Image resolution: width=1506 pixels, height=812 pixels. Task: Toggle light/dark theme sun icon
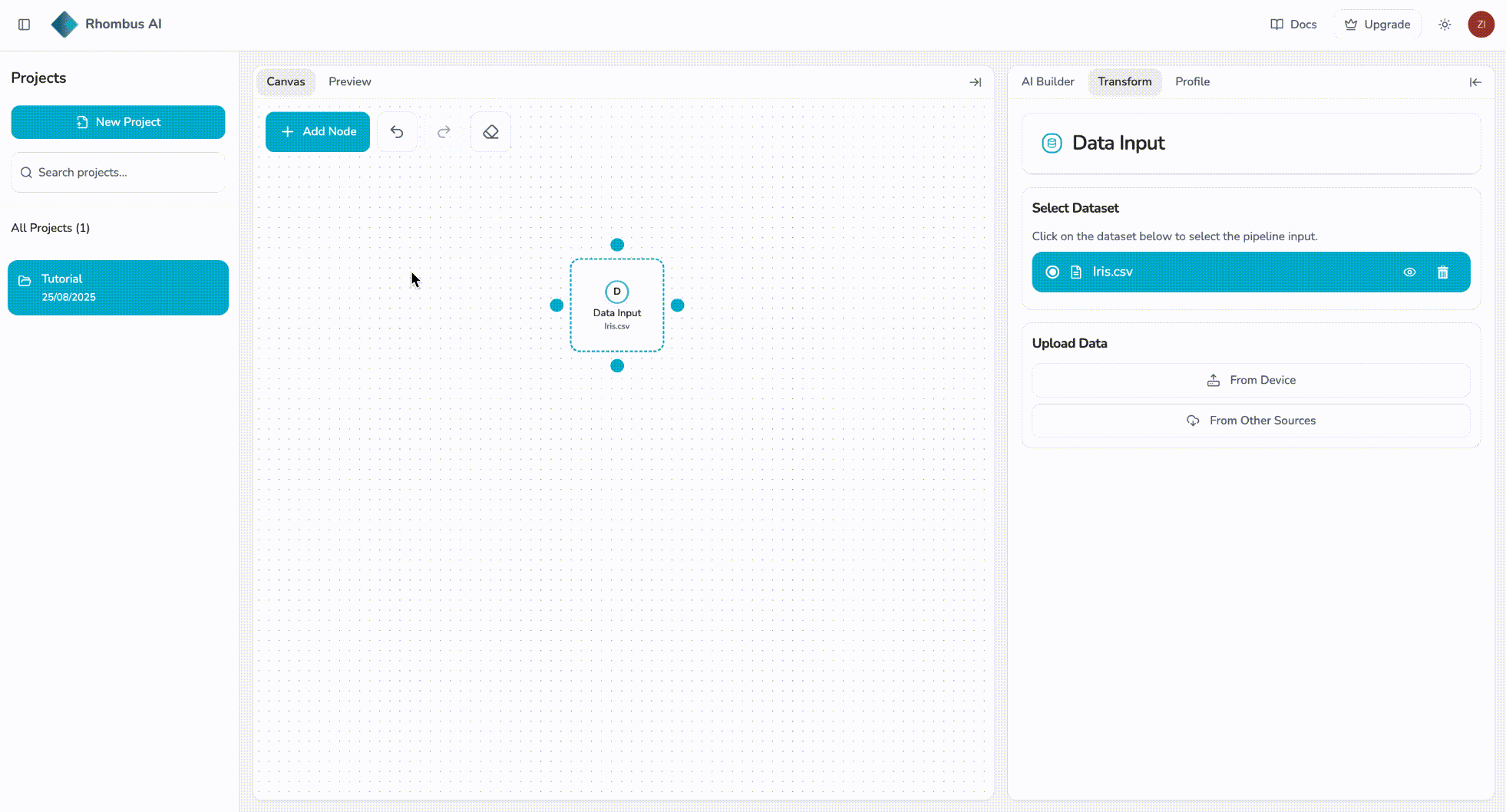point(1445,25)
